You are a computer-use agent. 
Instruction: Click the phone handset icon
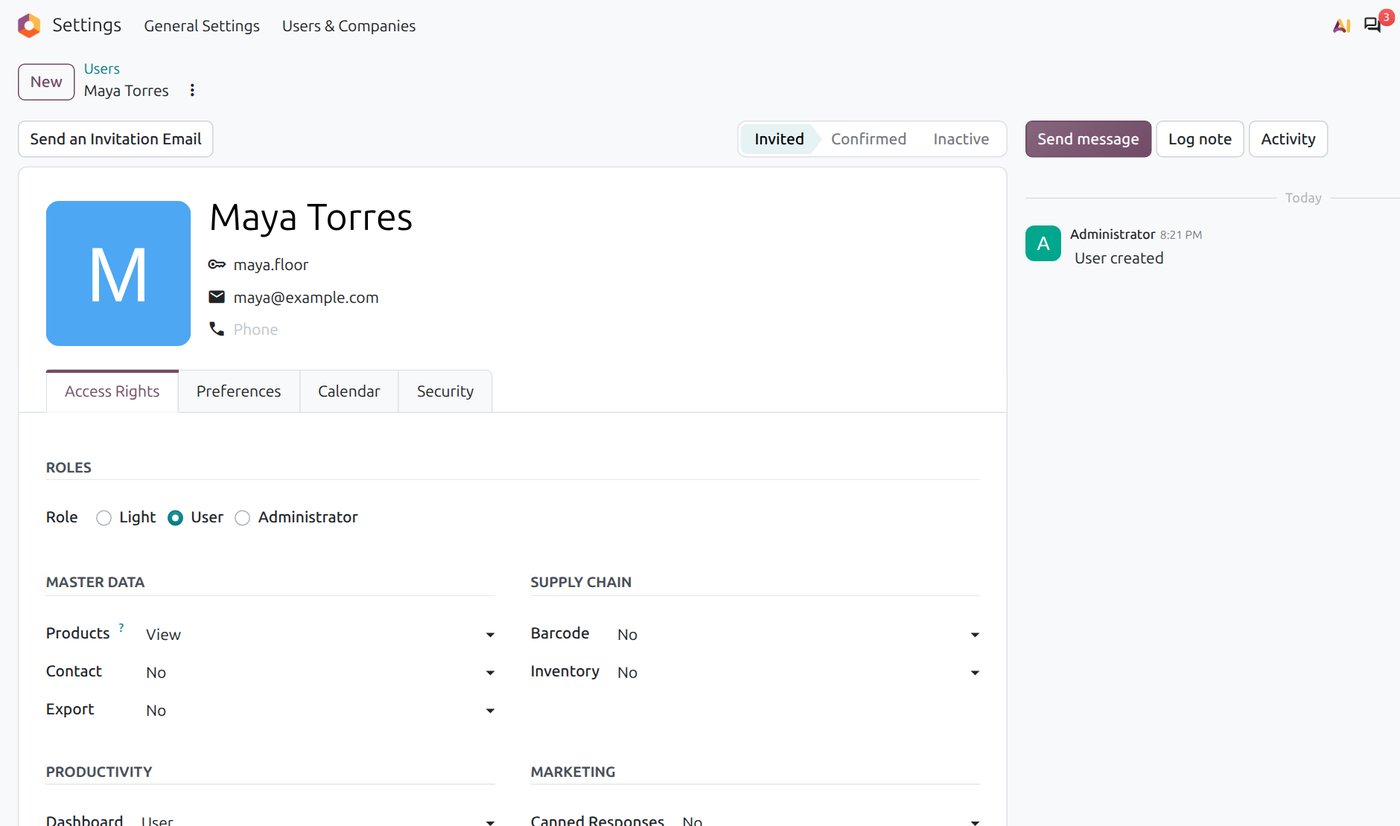[217, 329]
